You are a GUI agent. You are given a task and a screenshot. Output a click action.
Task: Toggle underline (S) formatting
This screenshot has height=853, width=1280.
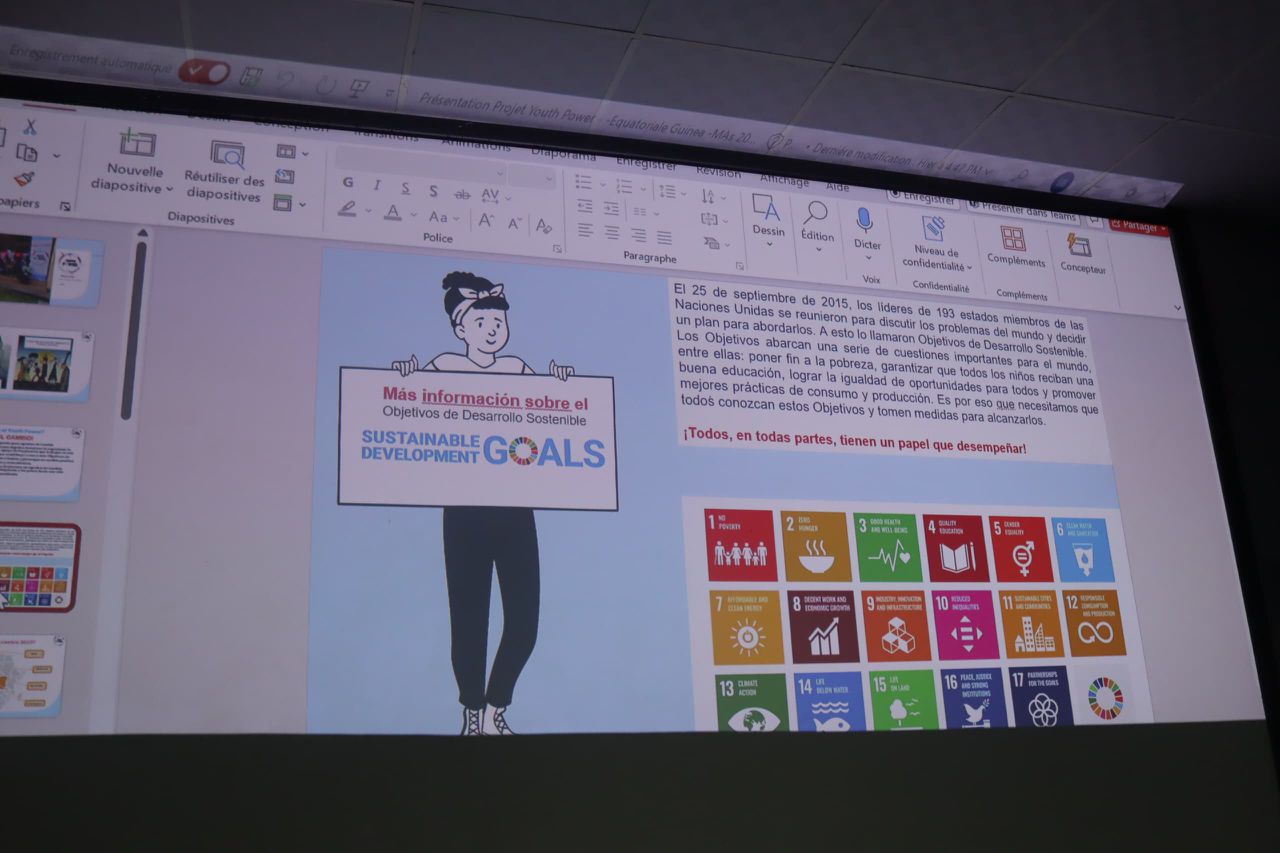pyautogui.click(x=405, y=188)
